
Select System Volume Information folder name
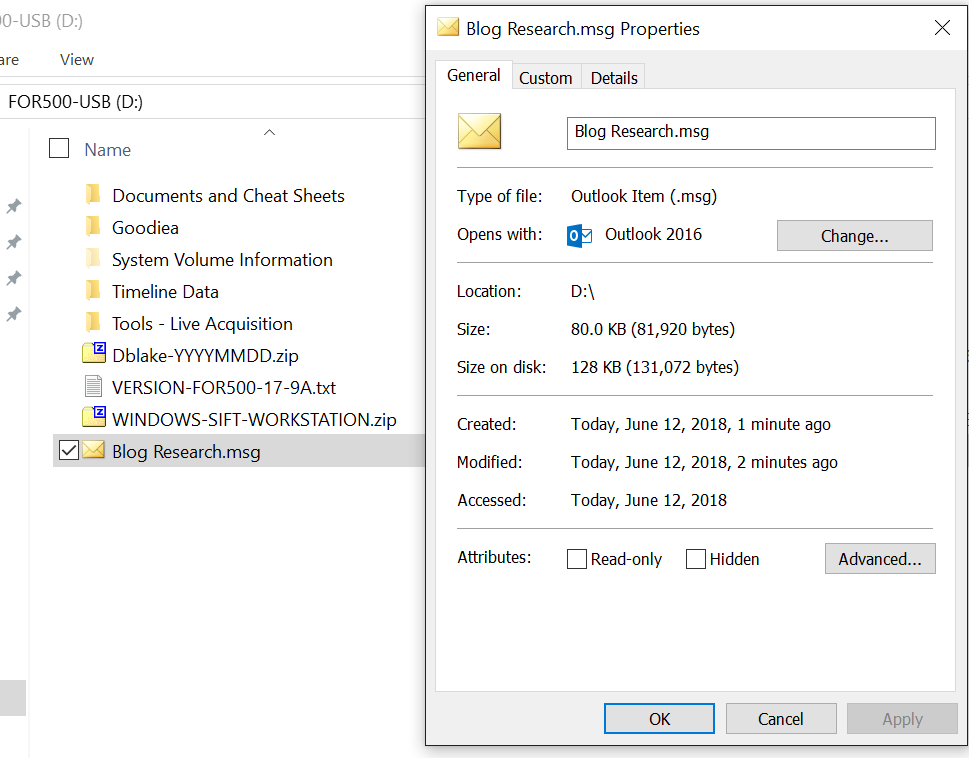coord(222,260)
